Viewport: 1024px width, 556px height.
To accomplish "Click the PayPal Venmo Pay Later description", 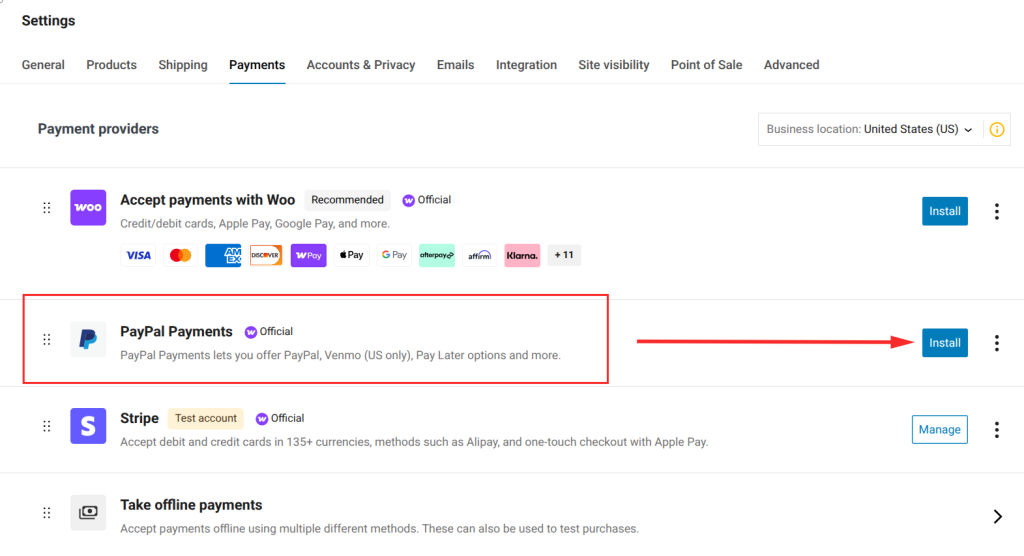I will 340,355.
